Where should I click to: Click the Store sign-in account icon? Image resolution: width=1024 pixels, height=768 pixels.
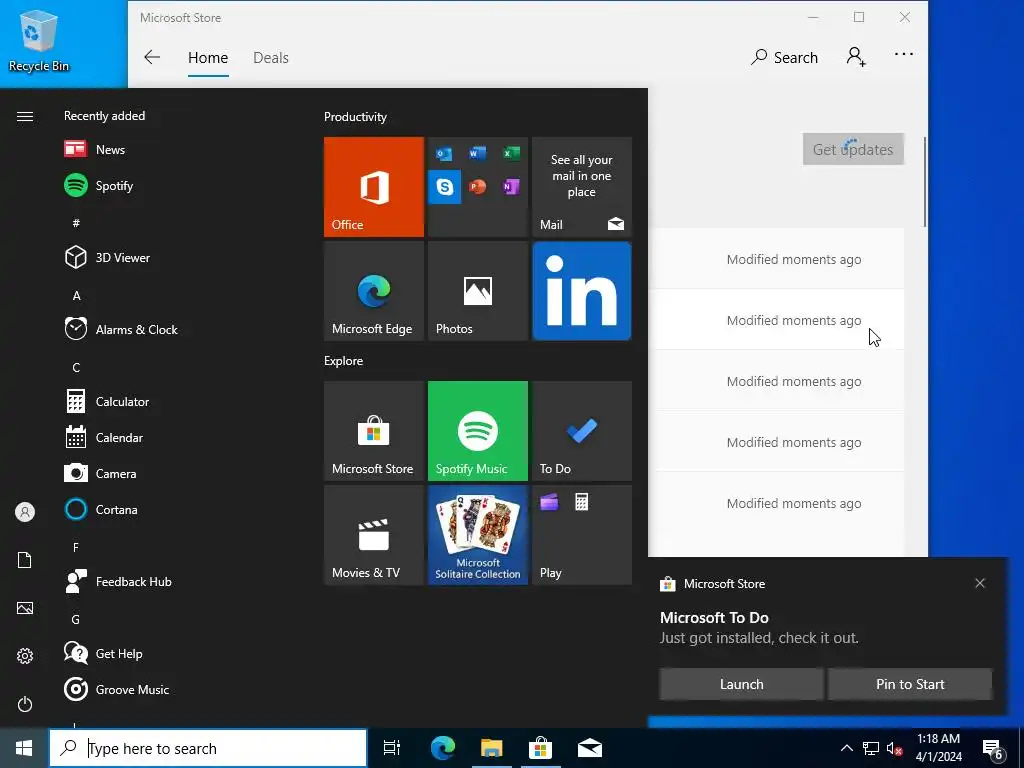[x=856, y=57]
